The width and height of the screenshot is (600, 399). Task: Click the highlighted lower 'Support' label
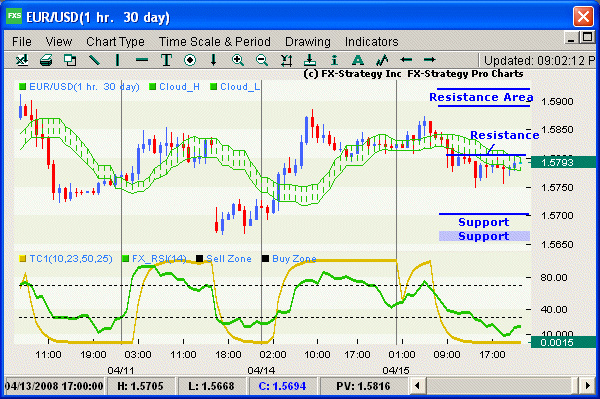484,236
